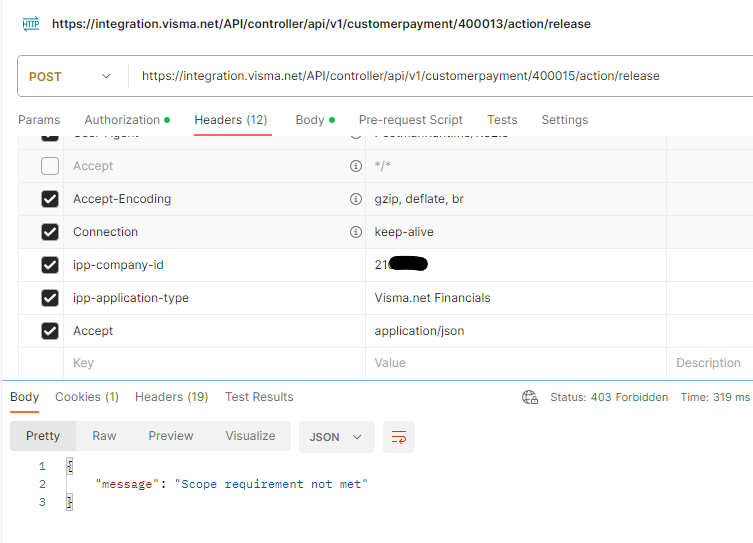Image resolution: width=753 pixels, height=543 pixels.
Task: Open the Pre-request Script tab
Action: tap(411, 120)
